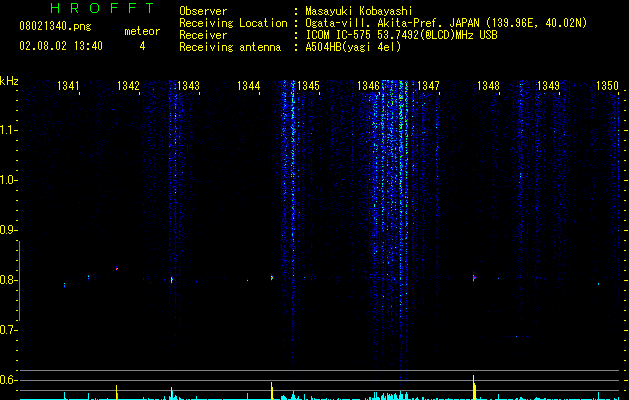Click the meteor label
Viewport: 629px width, 400px height.
[x=142, y=31]
